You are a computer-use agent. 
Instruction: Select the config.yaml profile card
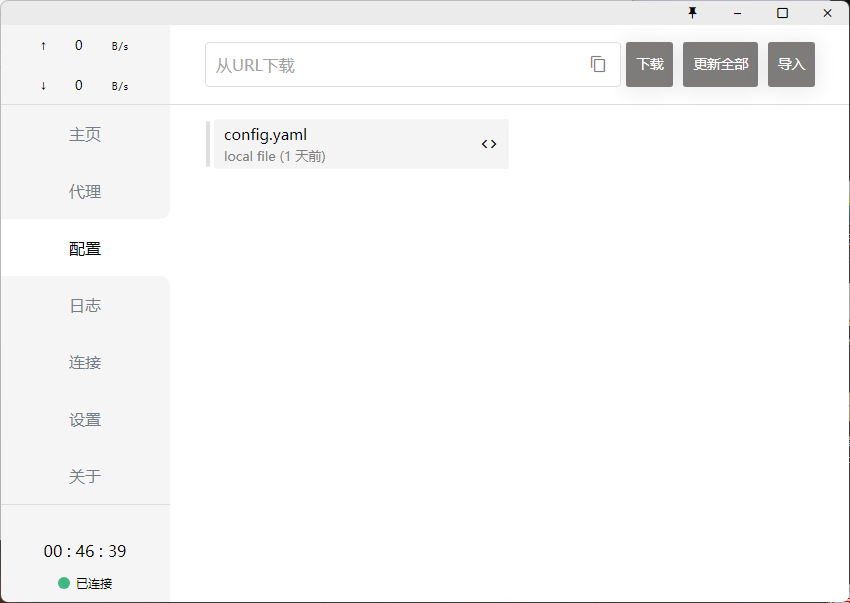point(340,144)
